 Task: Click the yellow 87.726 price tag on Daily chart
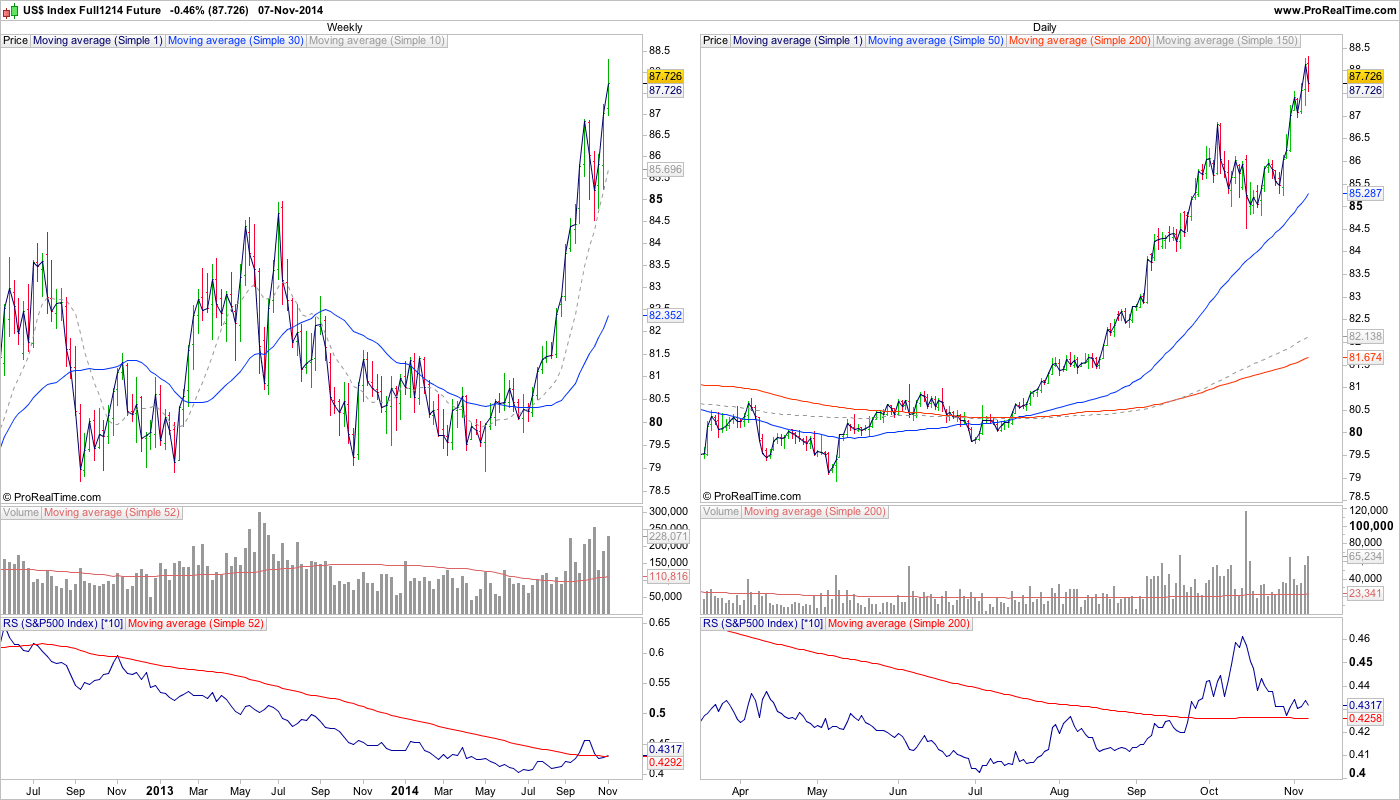(x=1365, y=76)
